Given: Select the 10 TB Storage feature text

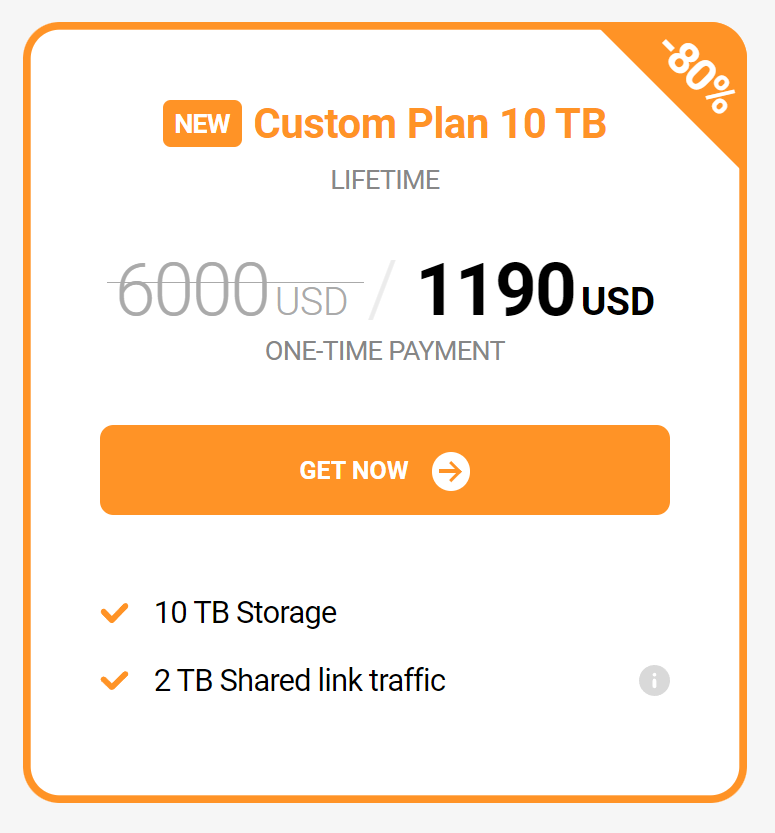Looking at the screenshot, I should pyautogui.click(x=245, y=613).
